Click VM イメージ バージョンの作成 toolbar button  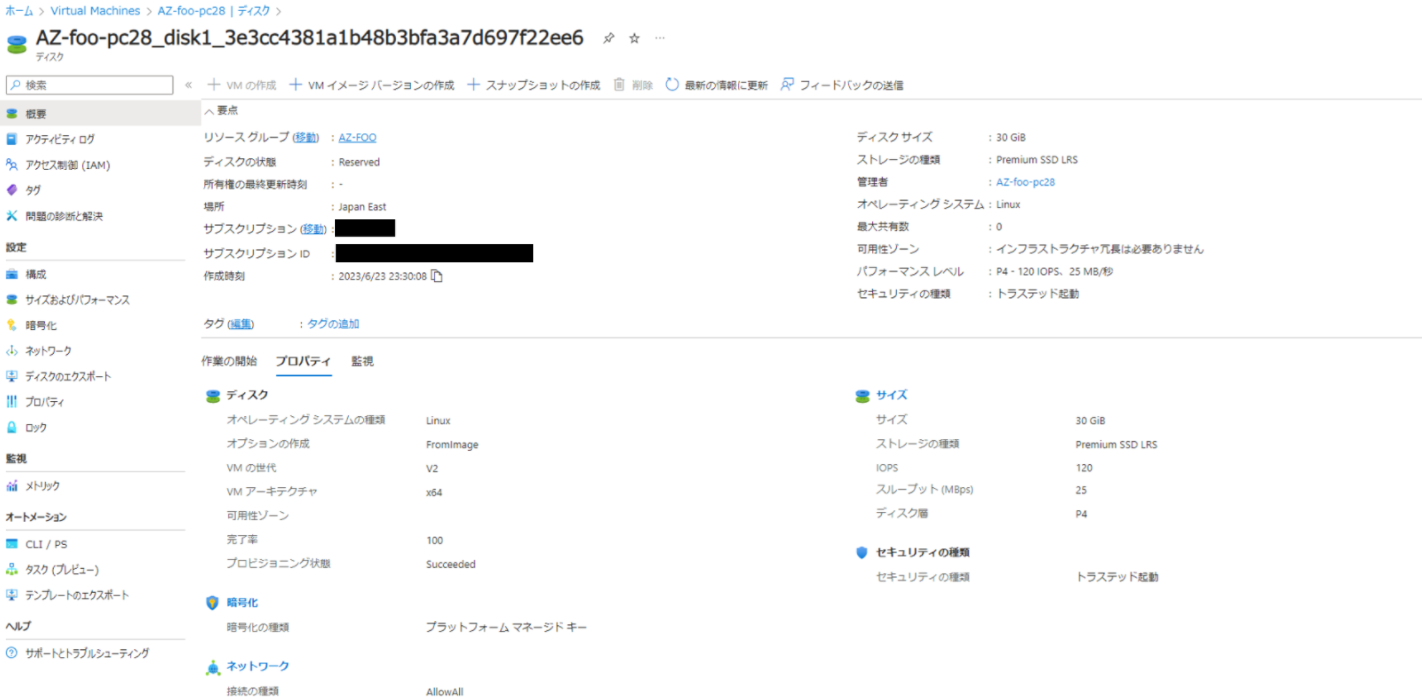tap(371, 85)
